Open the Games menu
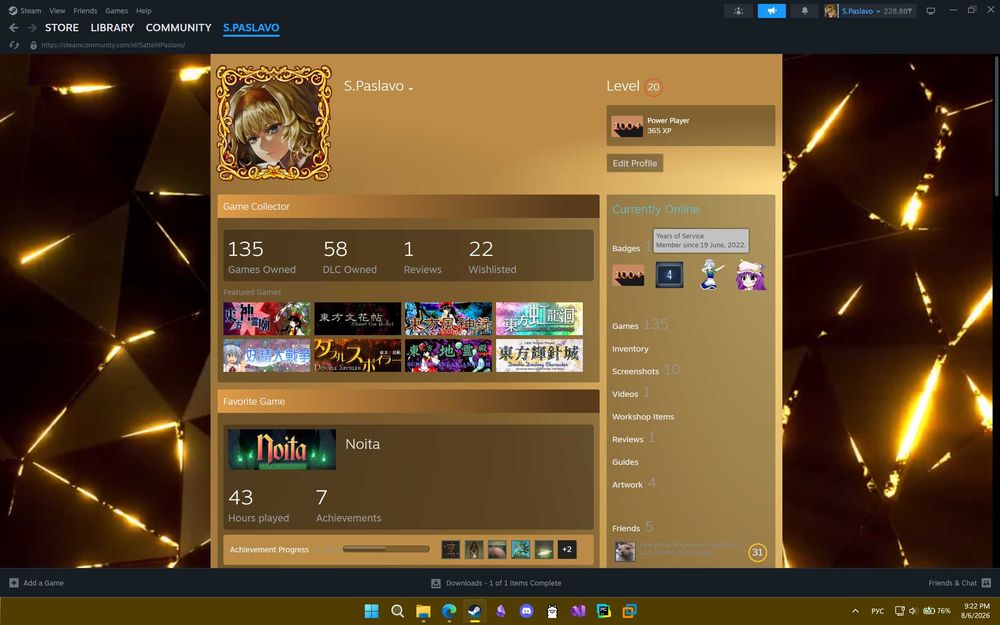The height and width of the screenshot is (625, 1000). [116, 11]
